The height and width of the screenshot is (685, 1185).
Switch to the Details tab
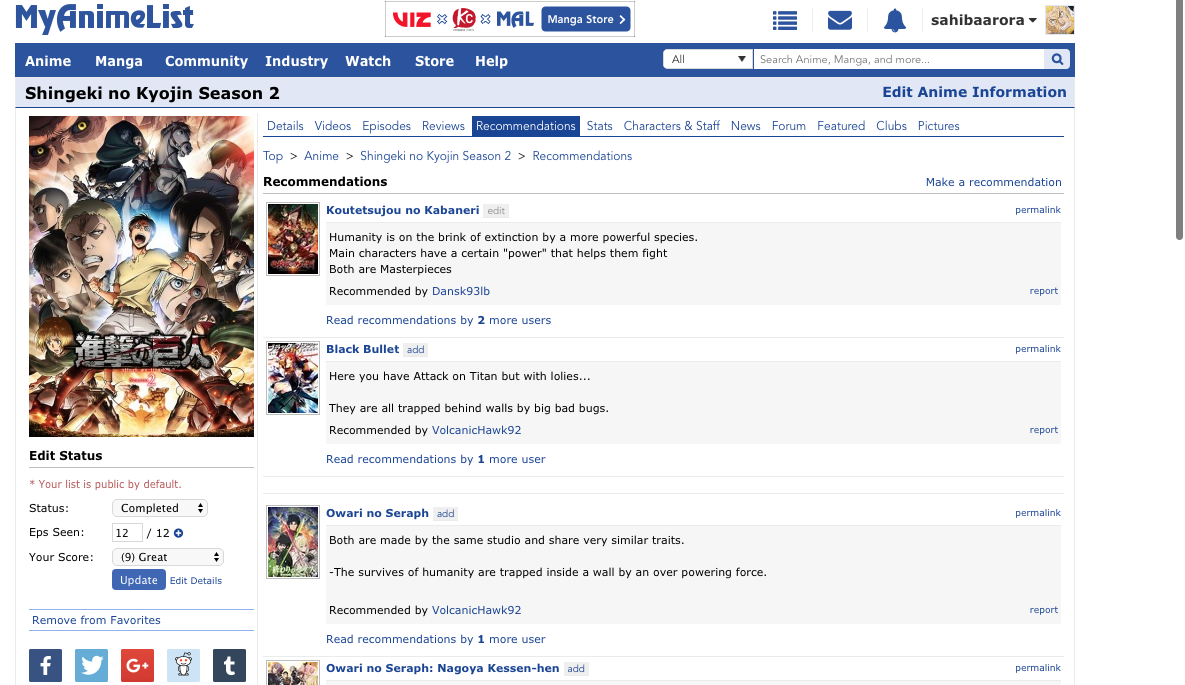click(285, 126)
